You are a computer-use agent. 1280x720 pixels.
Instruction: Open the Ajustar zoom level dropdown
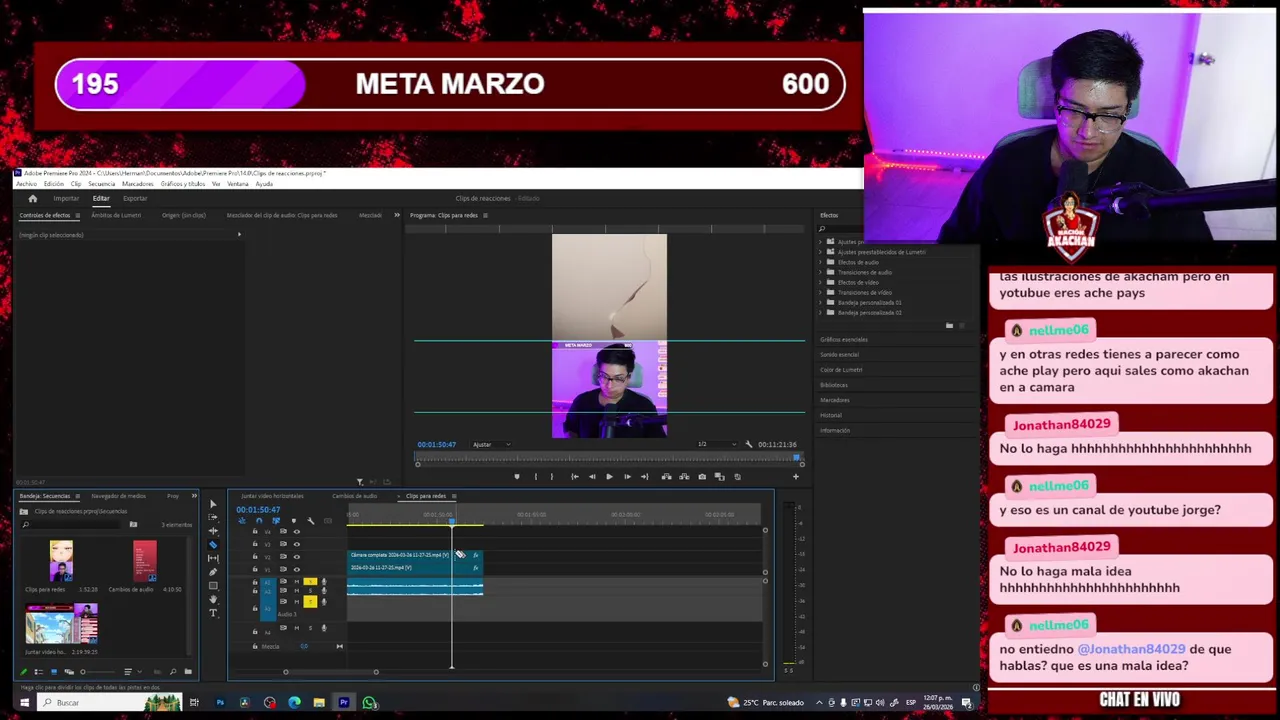492,444
